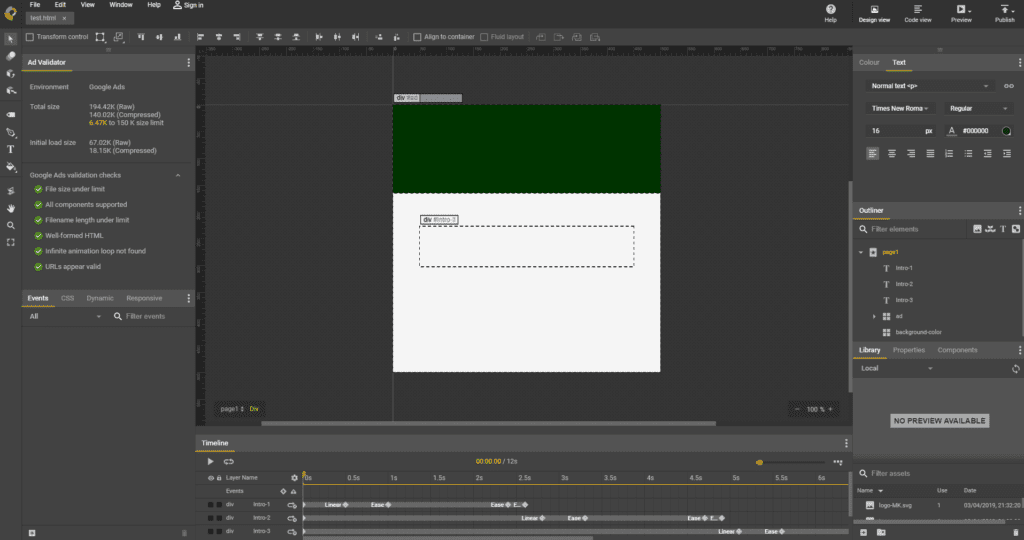1024x540 pixels.
Task: Open Regular font weight dropdown
Action: [978, 108]
